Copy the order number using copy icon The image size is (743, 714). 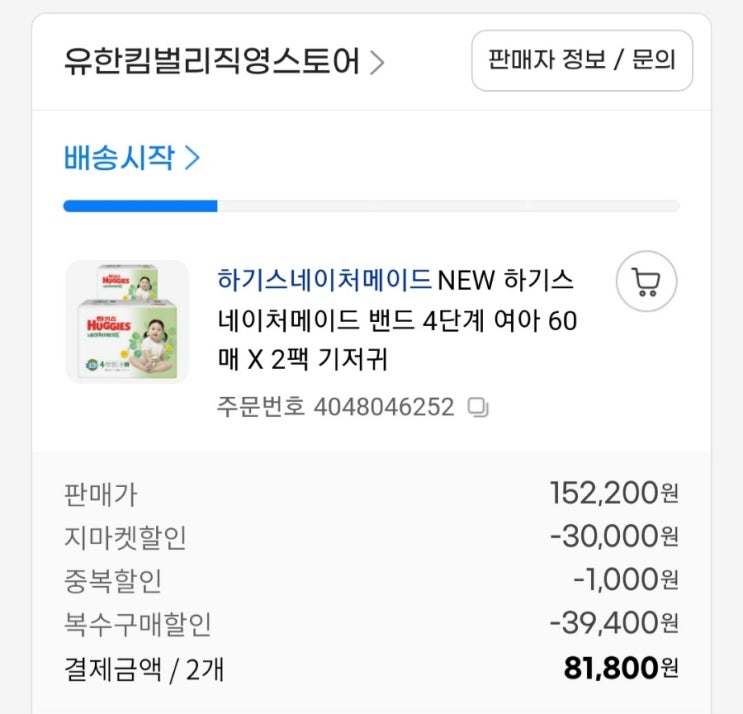(x=479, y=407)
